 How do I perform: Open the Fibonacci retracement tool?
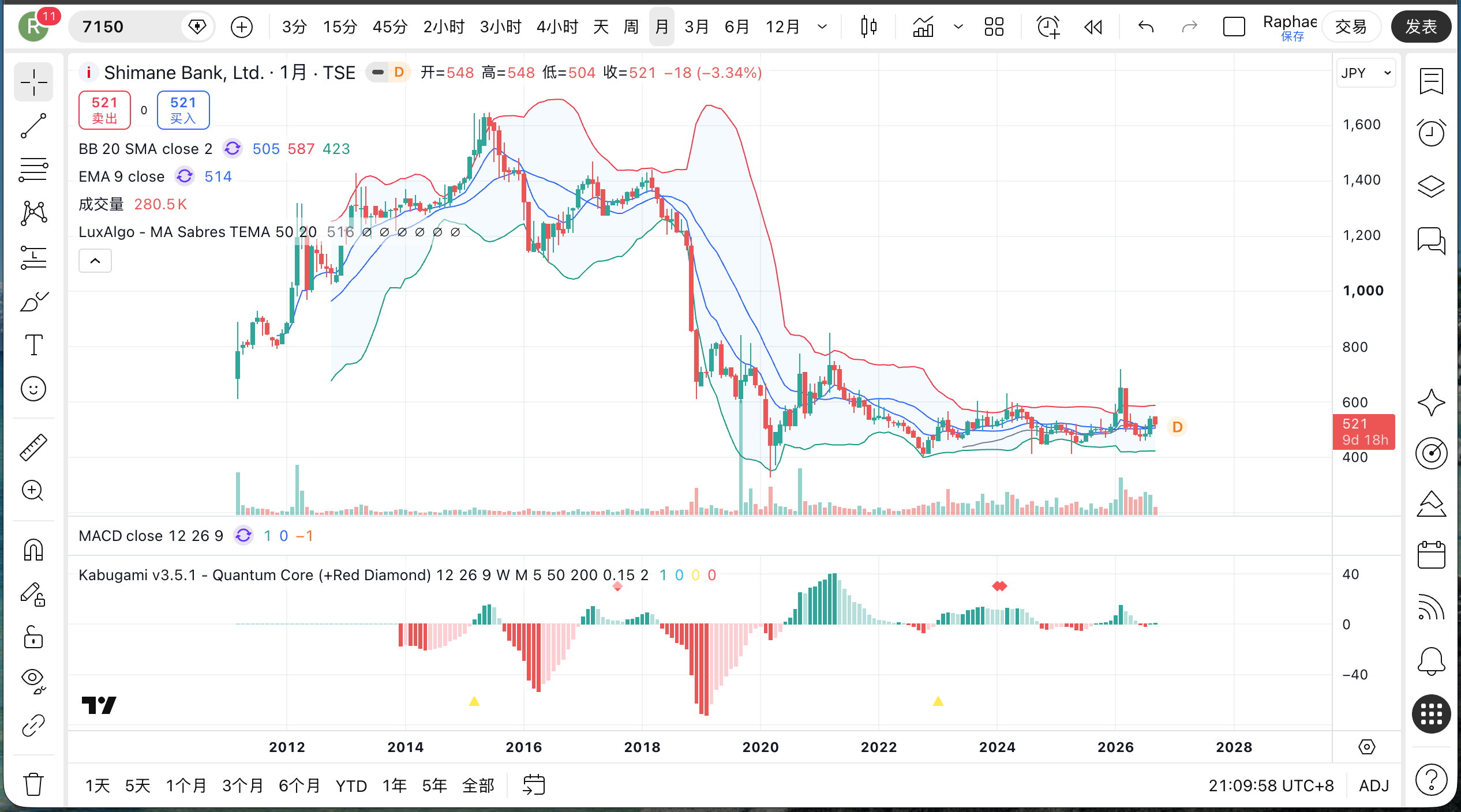(33, 170)
